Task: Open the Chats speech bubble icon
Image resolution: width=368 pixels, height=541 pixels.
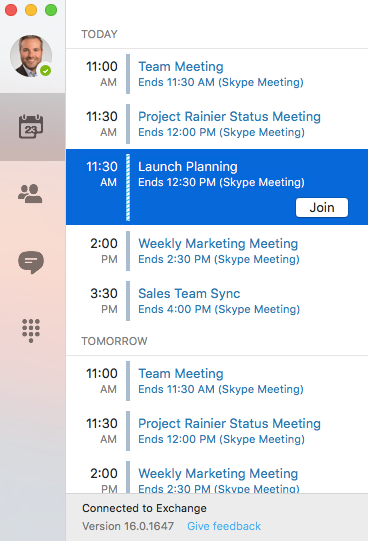Action: click(31, 262)
